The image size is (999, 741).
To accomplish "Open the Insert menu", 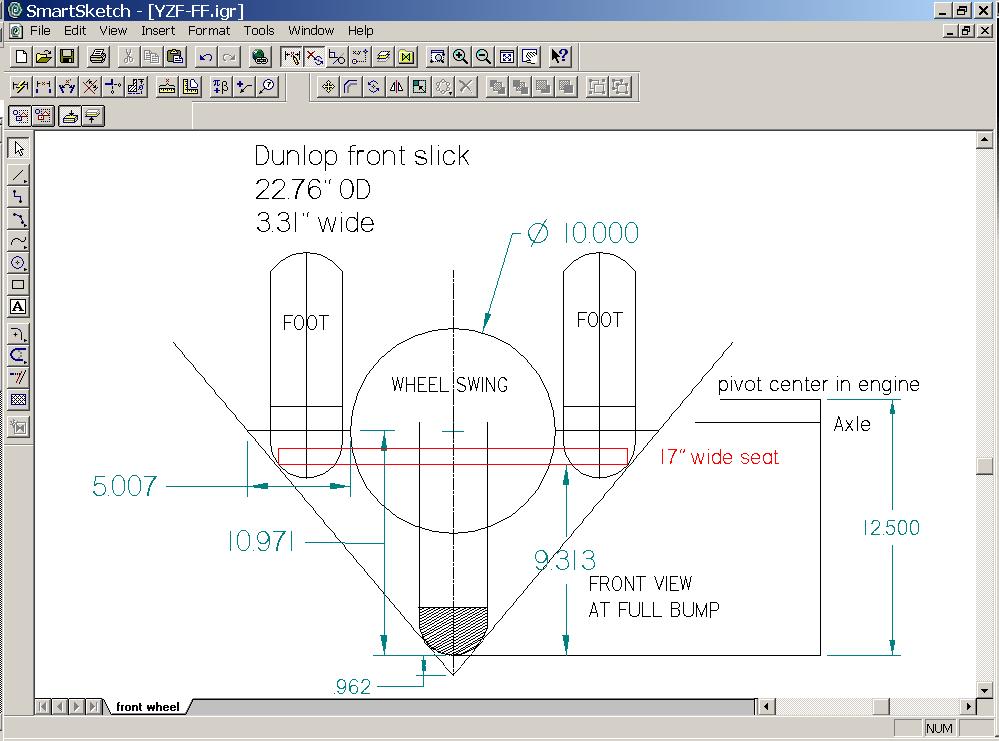I will (158, 31).
